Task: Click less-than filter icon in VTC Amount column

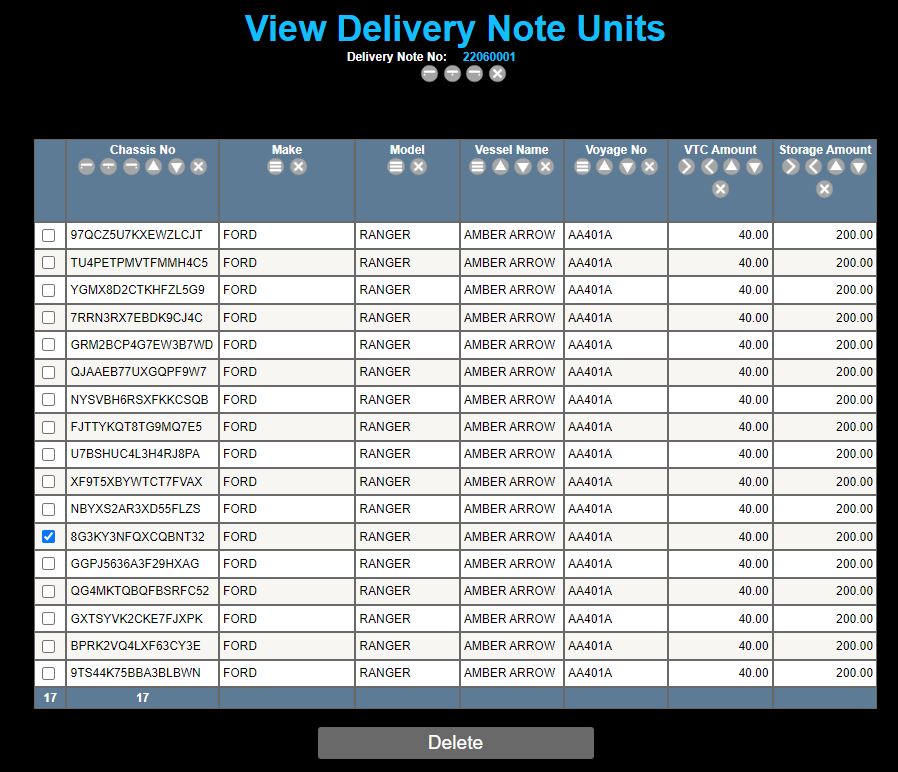Action: click(x=710, y=167)
